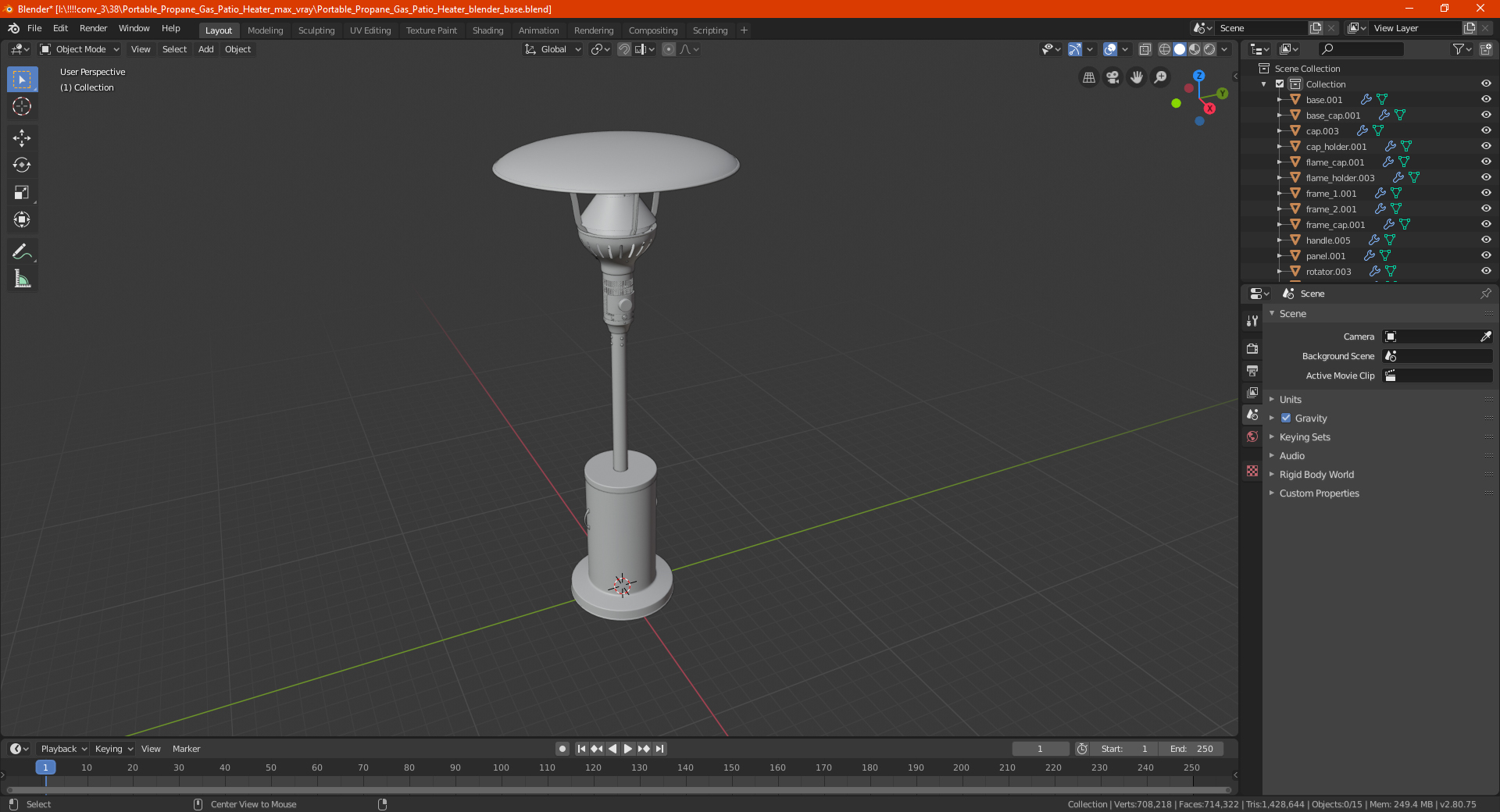The height and width of the screenshot is (812, 1500).
Task: Switch to the Modeling workspace tab
Action: click(x=265, y=30)
